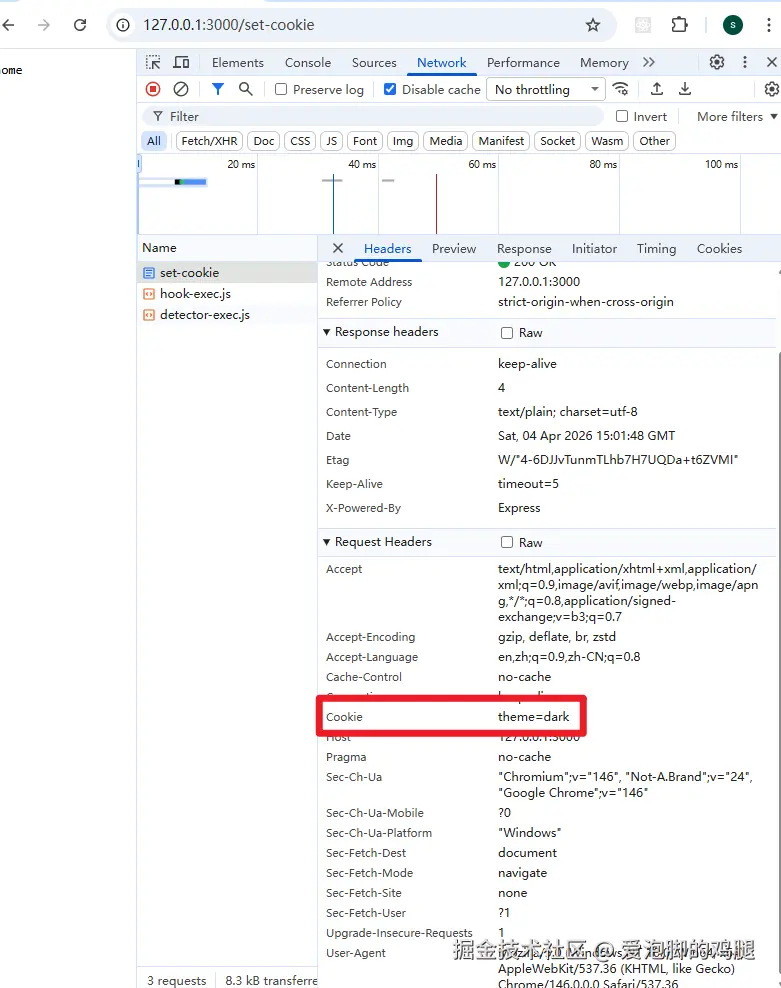Open the More filters dropdown

(x=736, y=117)
